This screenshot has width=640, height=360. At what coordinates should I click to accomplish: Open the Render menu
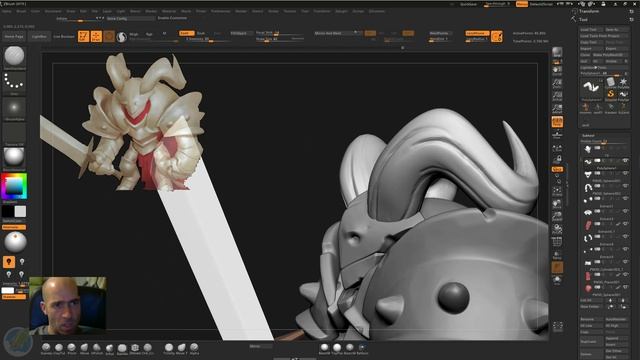(x=241, y=11)
